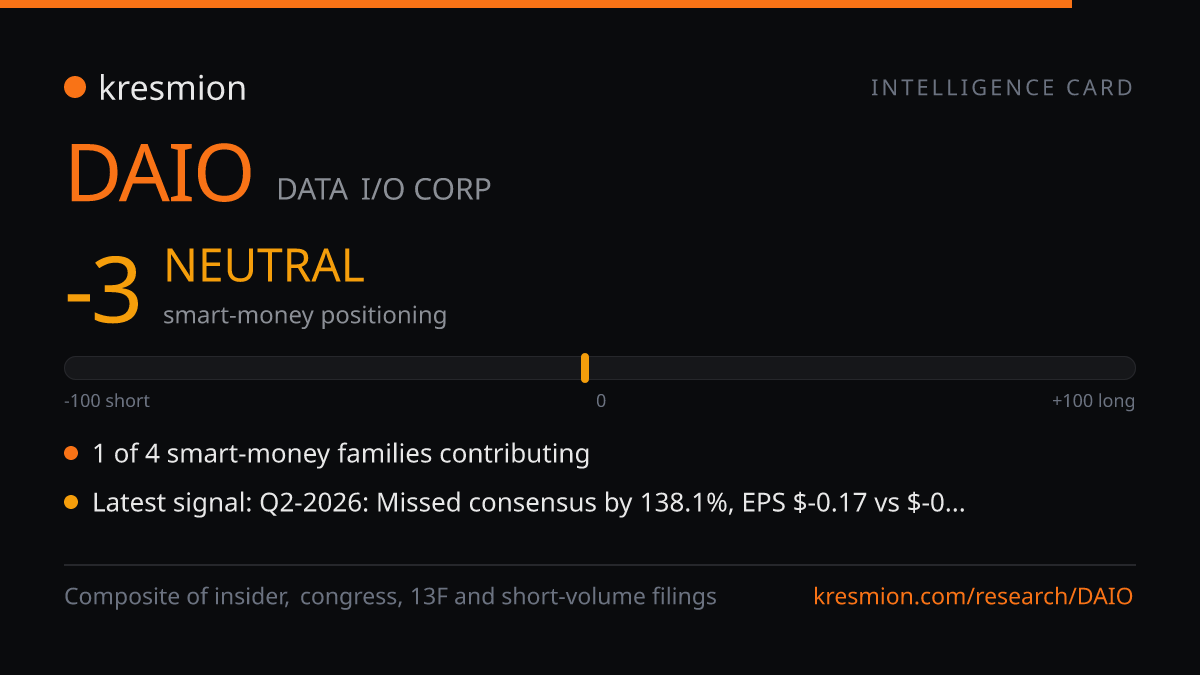Screen dimensions: 1200x675
Task: Click the 1 of 4 smart-money families line
Action: 341,454
